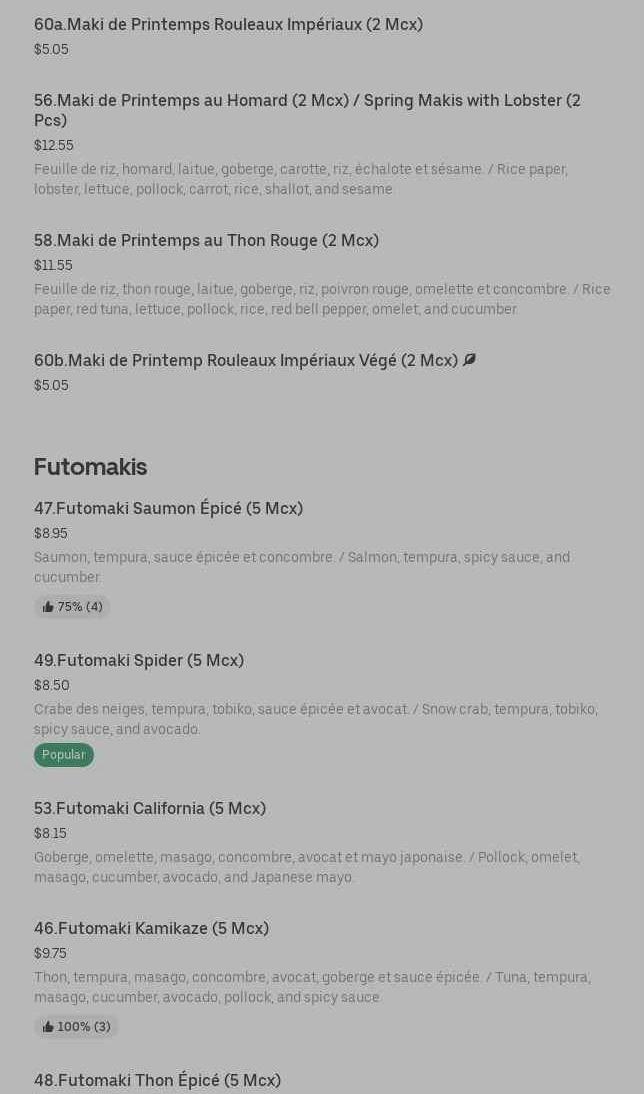Click the $9.75 price of Futomaki Kamikaze

point(50,953)
